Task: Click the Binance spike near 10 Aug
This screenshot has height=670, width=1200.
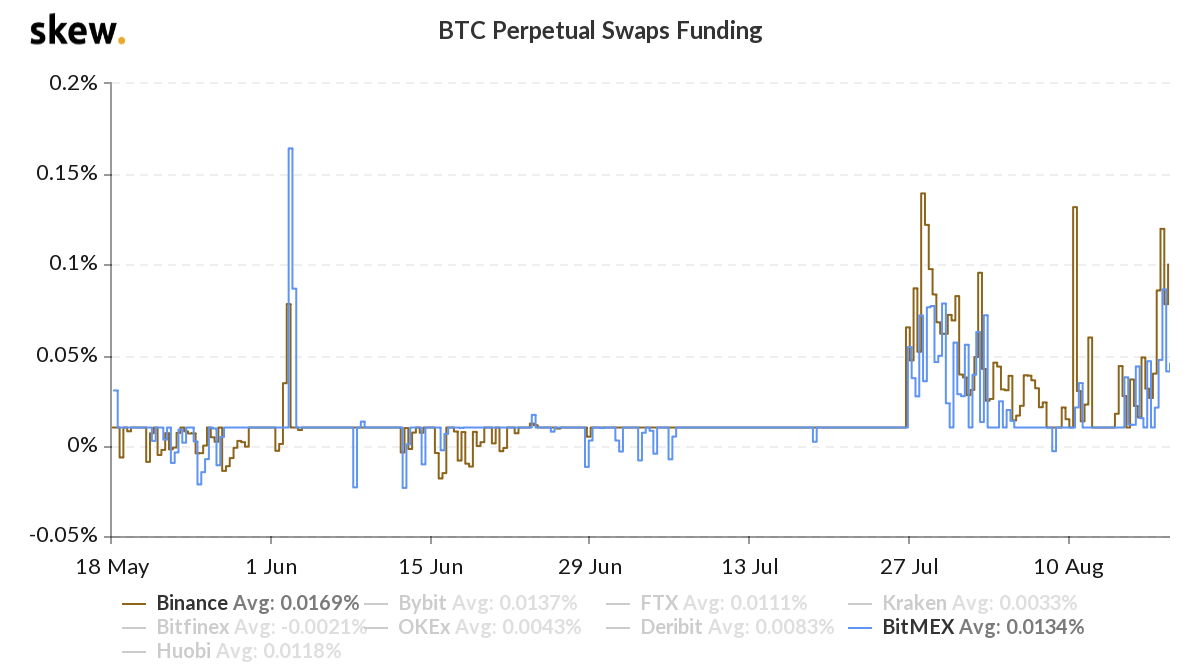Action: point(1074,208)
